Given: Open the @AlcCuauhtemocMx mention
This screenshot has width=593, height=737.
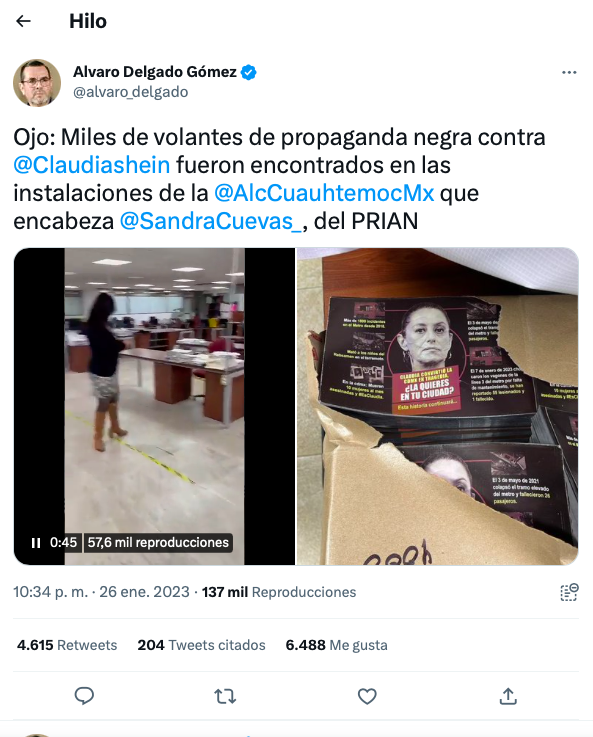Looking at the screenshot, I should tap(324, 193).
